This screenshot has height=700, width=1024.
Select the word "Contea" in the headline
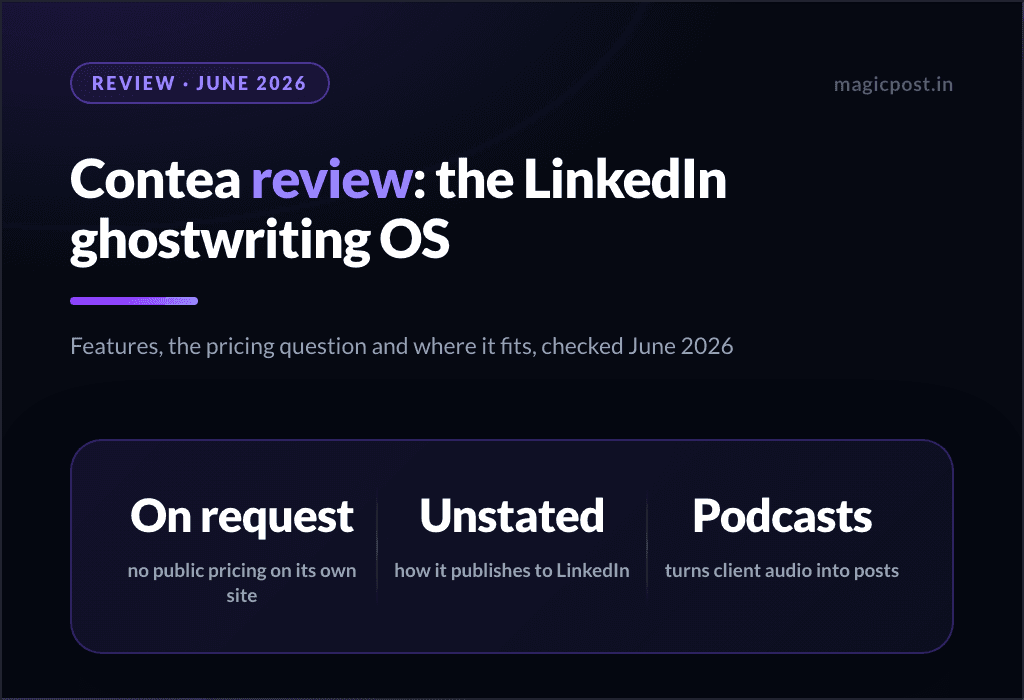155,180
